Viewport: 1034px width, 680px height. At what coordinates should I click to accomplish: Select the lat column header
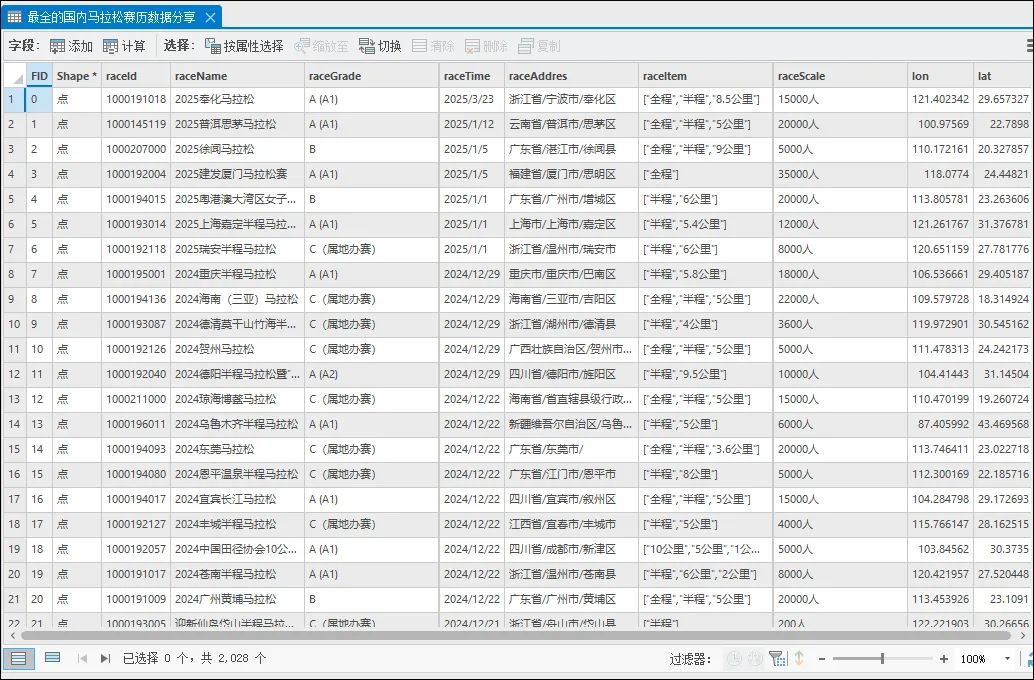pyautogui.click(x=1003, y=76)
